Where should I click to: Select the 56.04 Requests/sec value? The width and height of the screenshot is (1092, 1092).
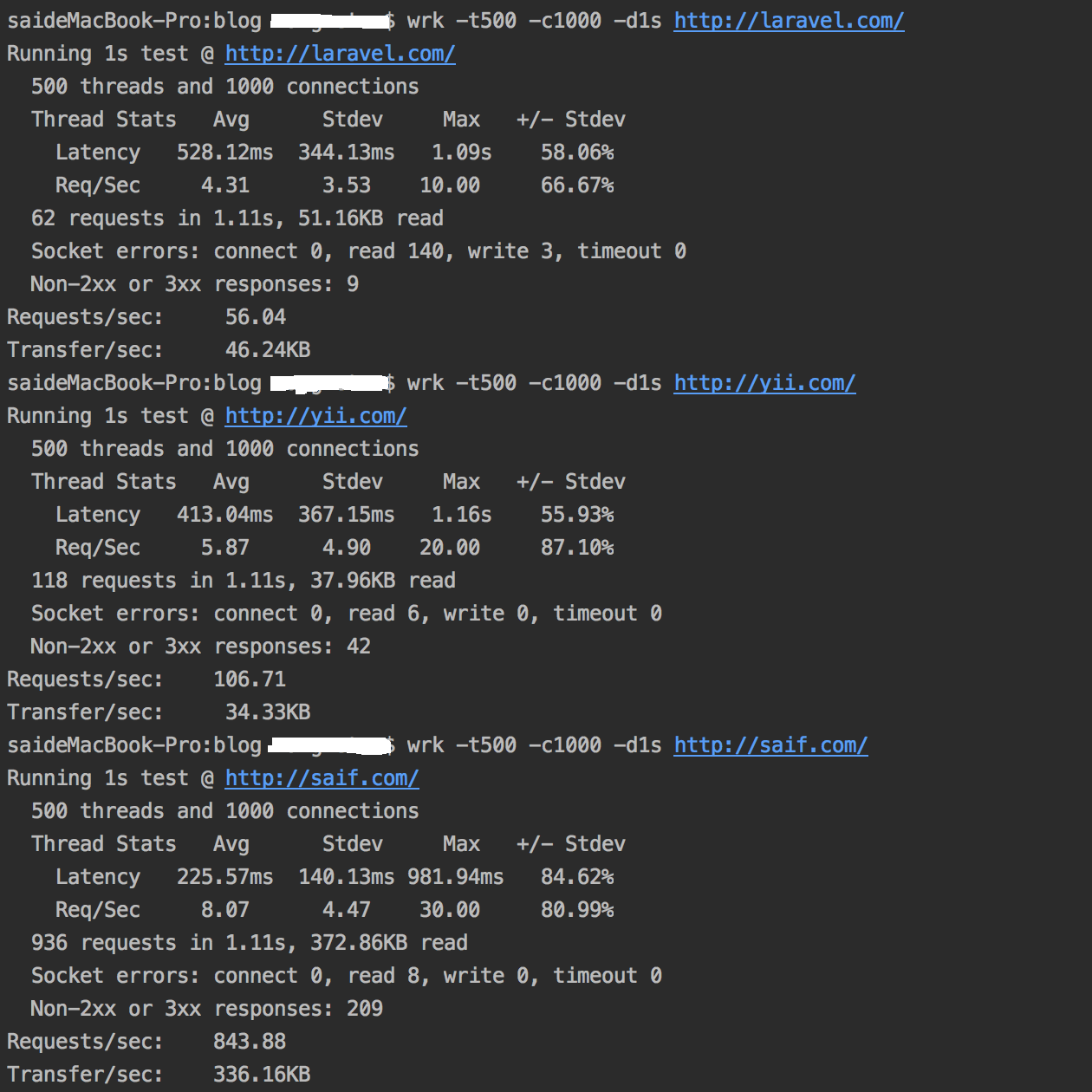[255, 317]
